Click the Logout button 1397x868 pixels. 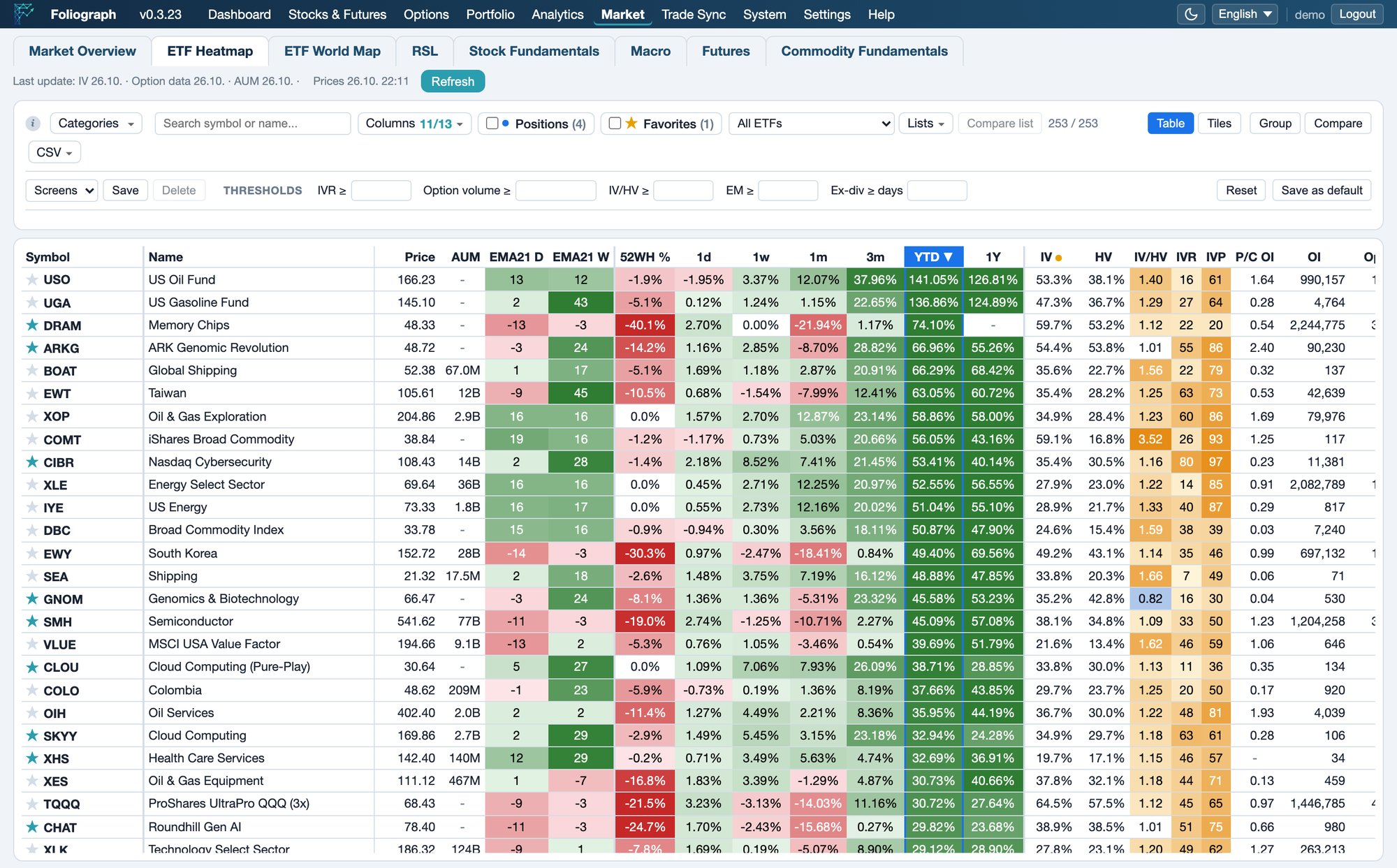click(1356, 14)
